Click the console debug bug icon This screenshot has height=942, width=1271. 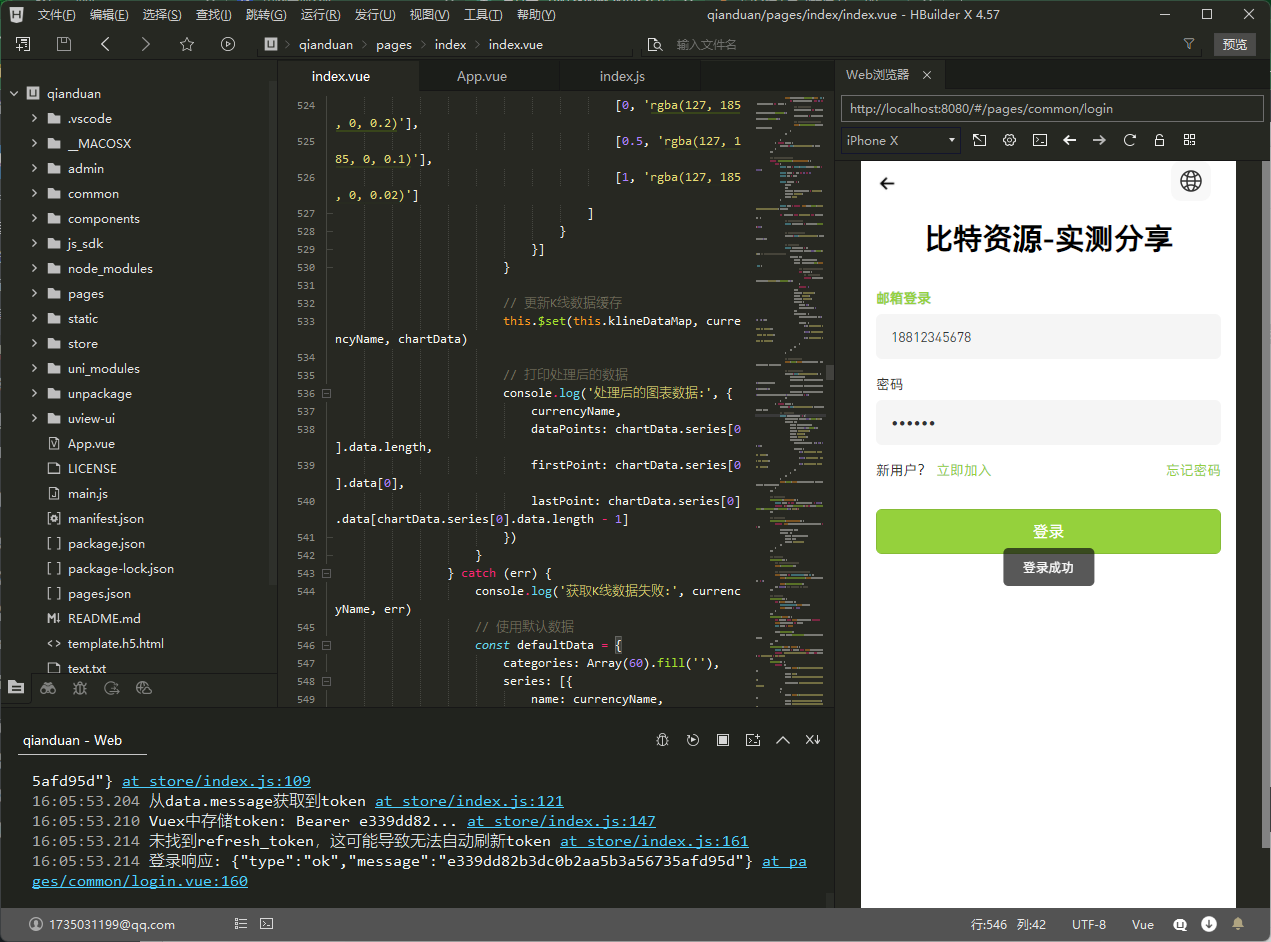click(663, 740)
